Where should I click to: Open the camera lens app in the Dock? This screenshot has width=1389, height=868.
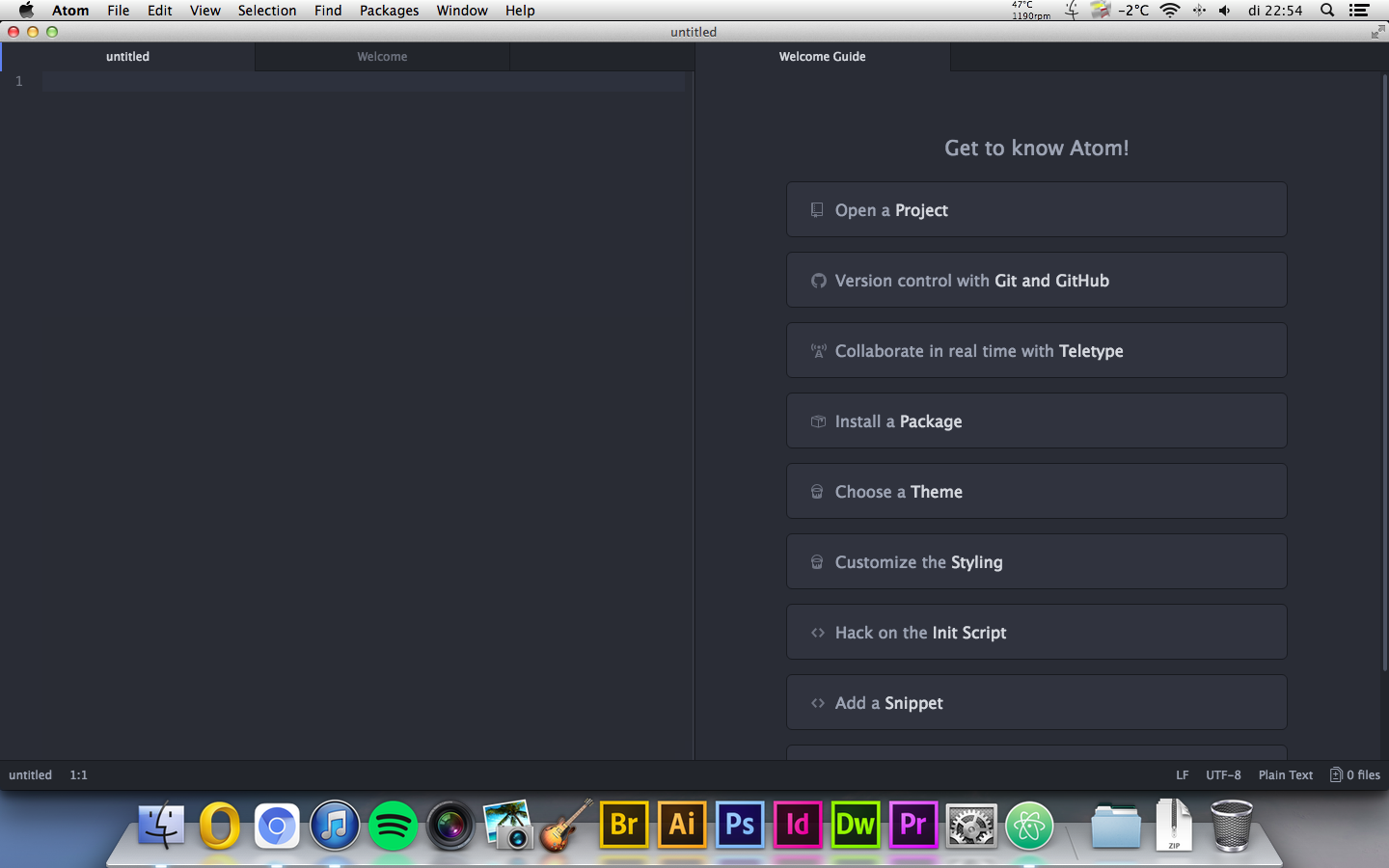[x=450, y=826]
